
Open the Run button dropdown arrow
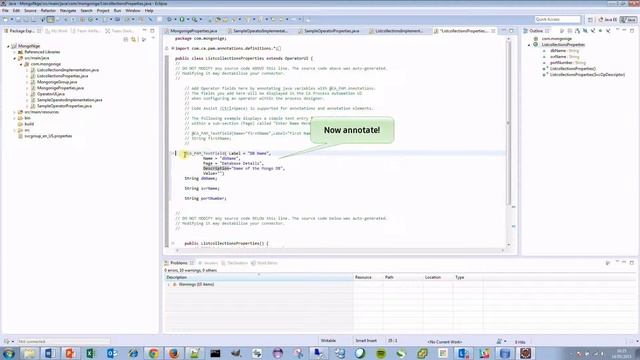[x=188, y=19]
